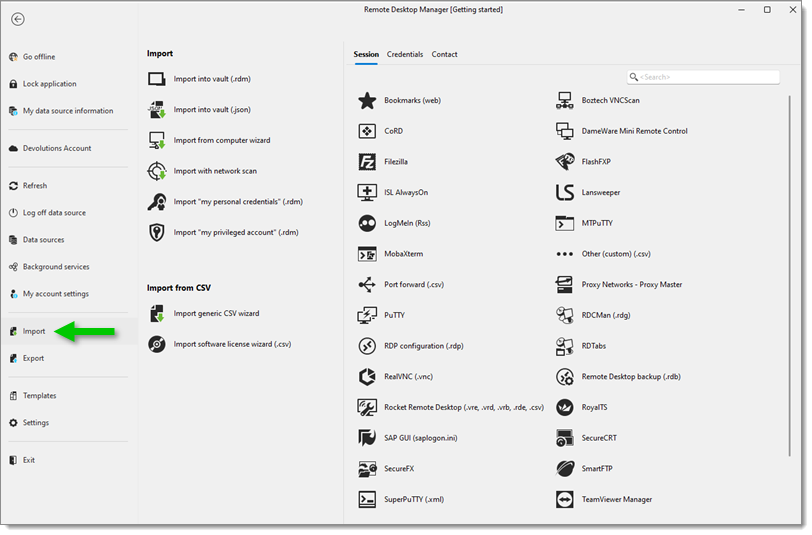Click the Bookmarks (web) star icon

click(x=367, y=100)
